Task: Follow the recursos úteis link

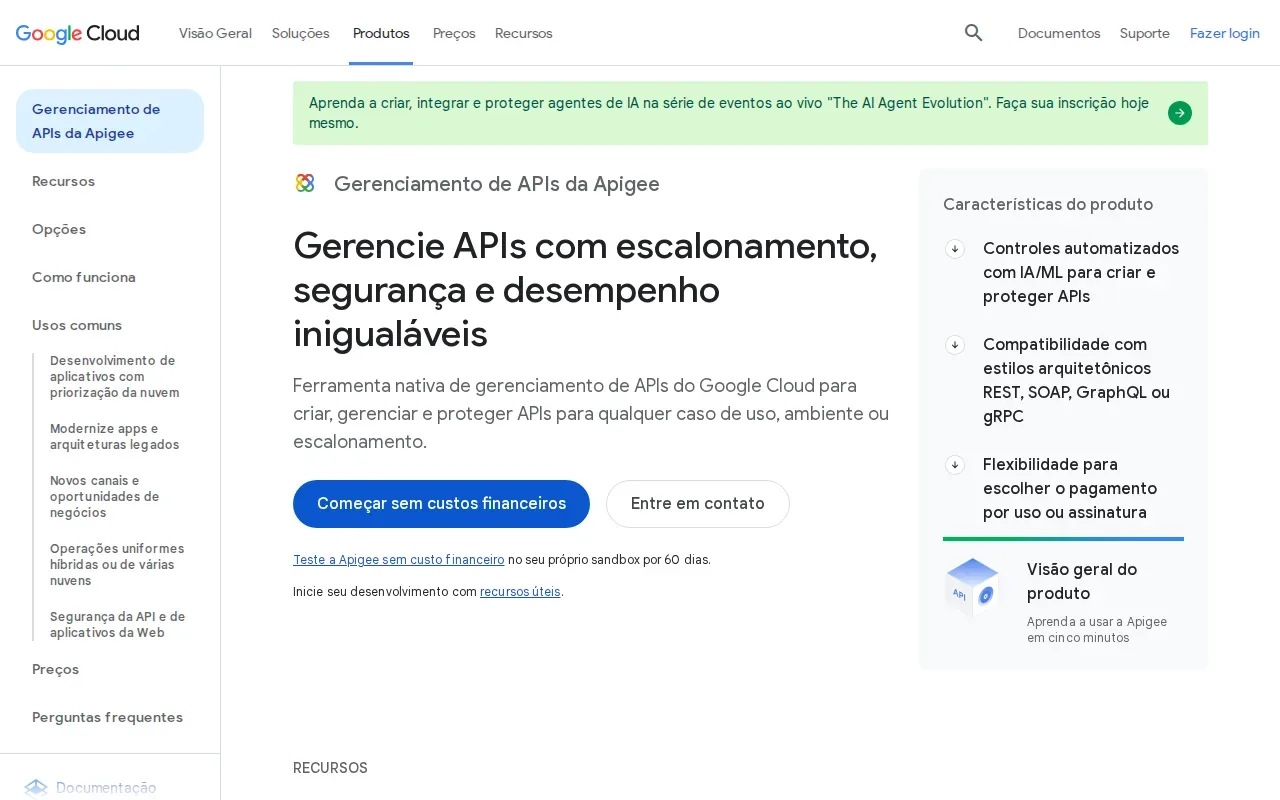Action: [x=520, y=592]
